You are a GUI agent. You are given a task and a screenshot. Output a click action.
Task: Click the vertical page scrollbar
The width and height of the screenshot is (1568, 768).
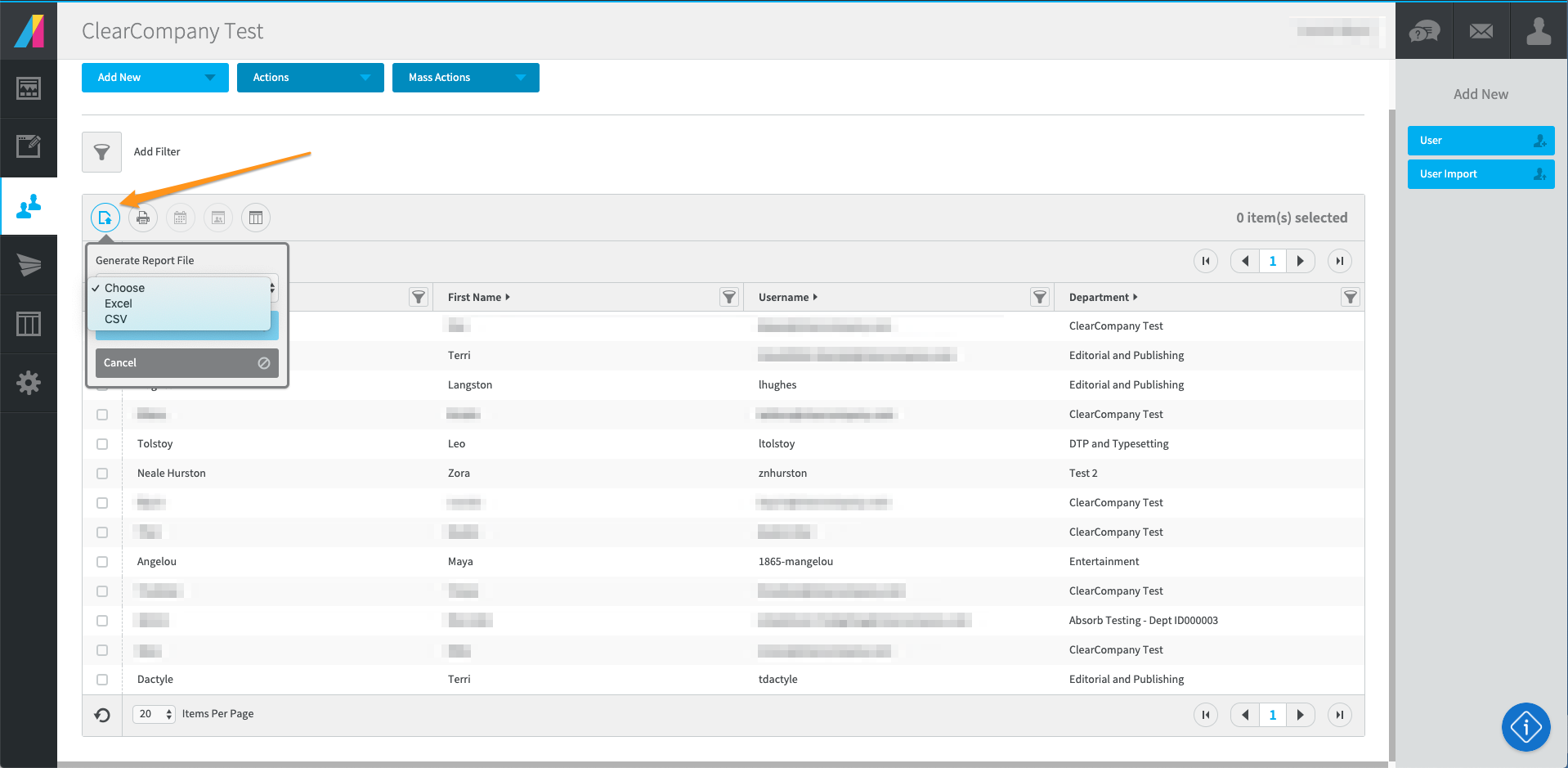click(x=1391, y=433)
